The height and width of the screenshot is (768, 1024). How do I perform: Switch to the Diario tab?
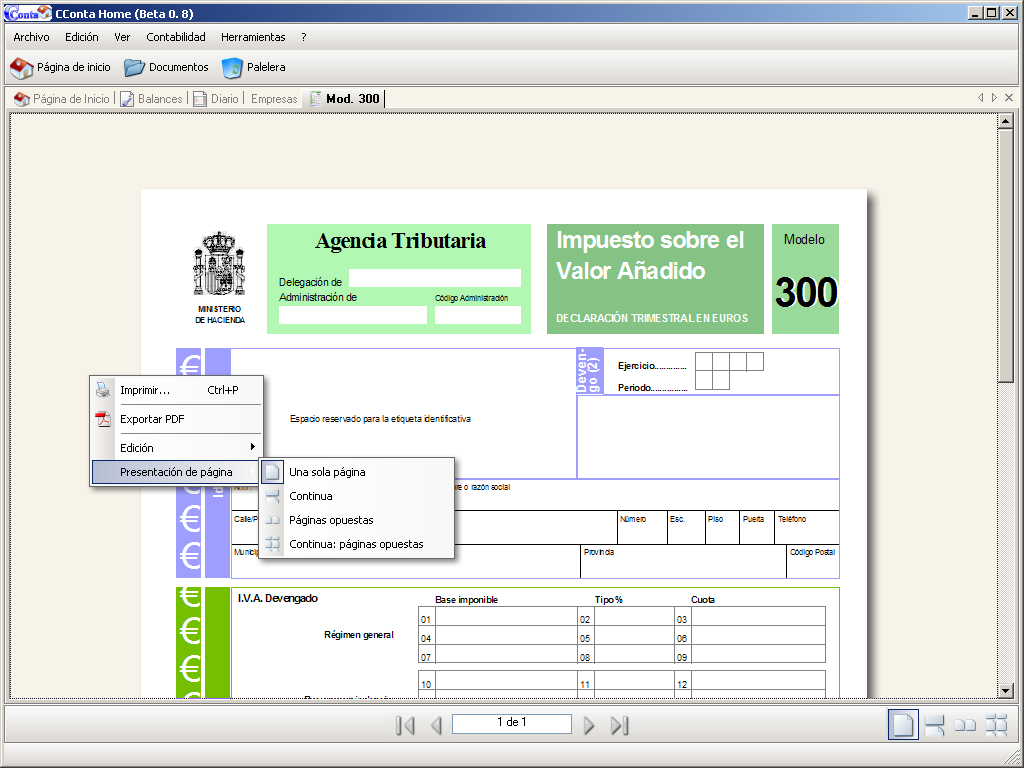(216, 99)
